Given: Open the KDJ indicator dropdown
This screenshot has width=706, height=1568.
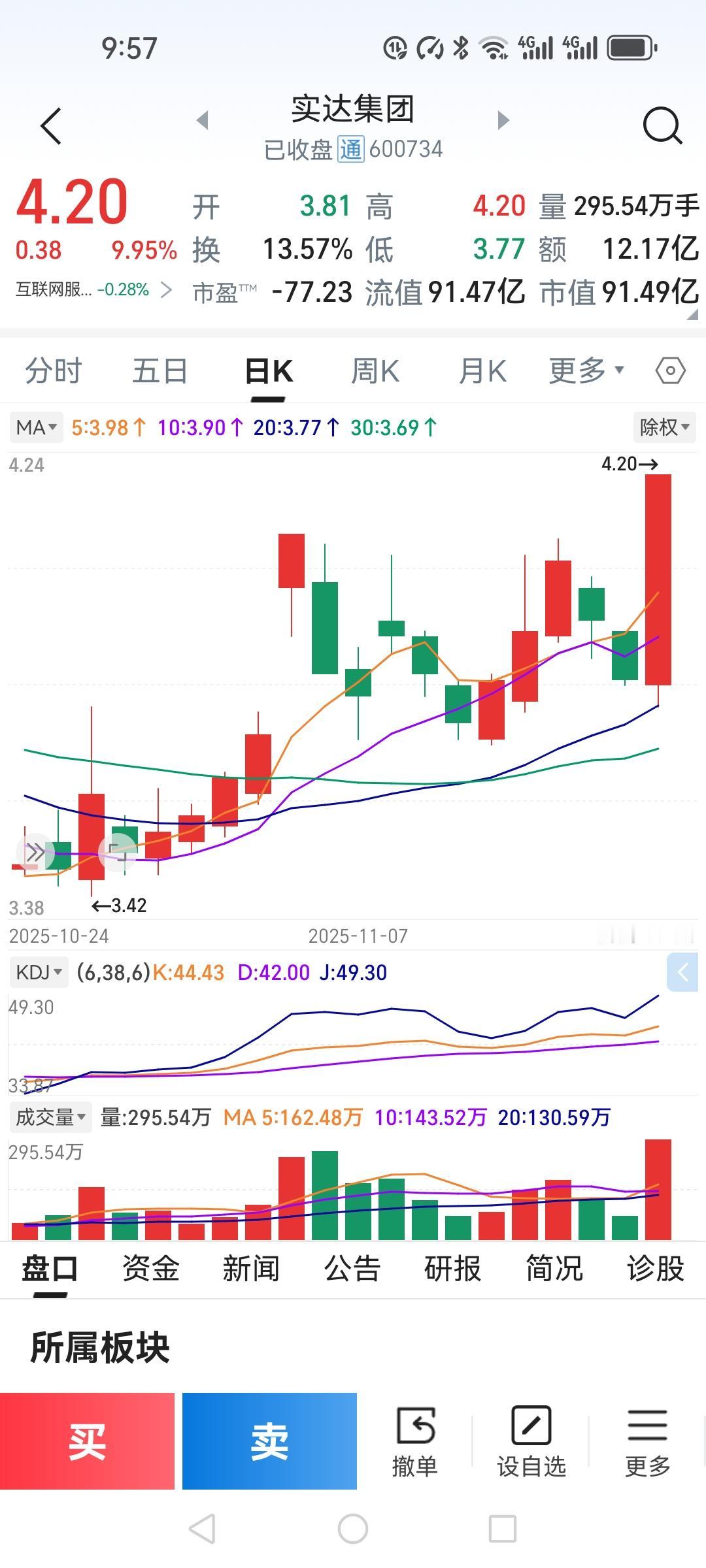Looking at the screenshot, I should point(39,972).
